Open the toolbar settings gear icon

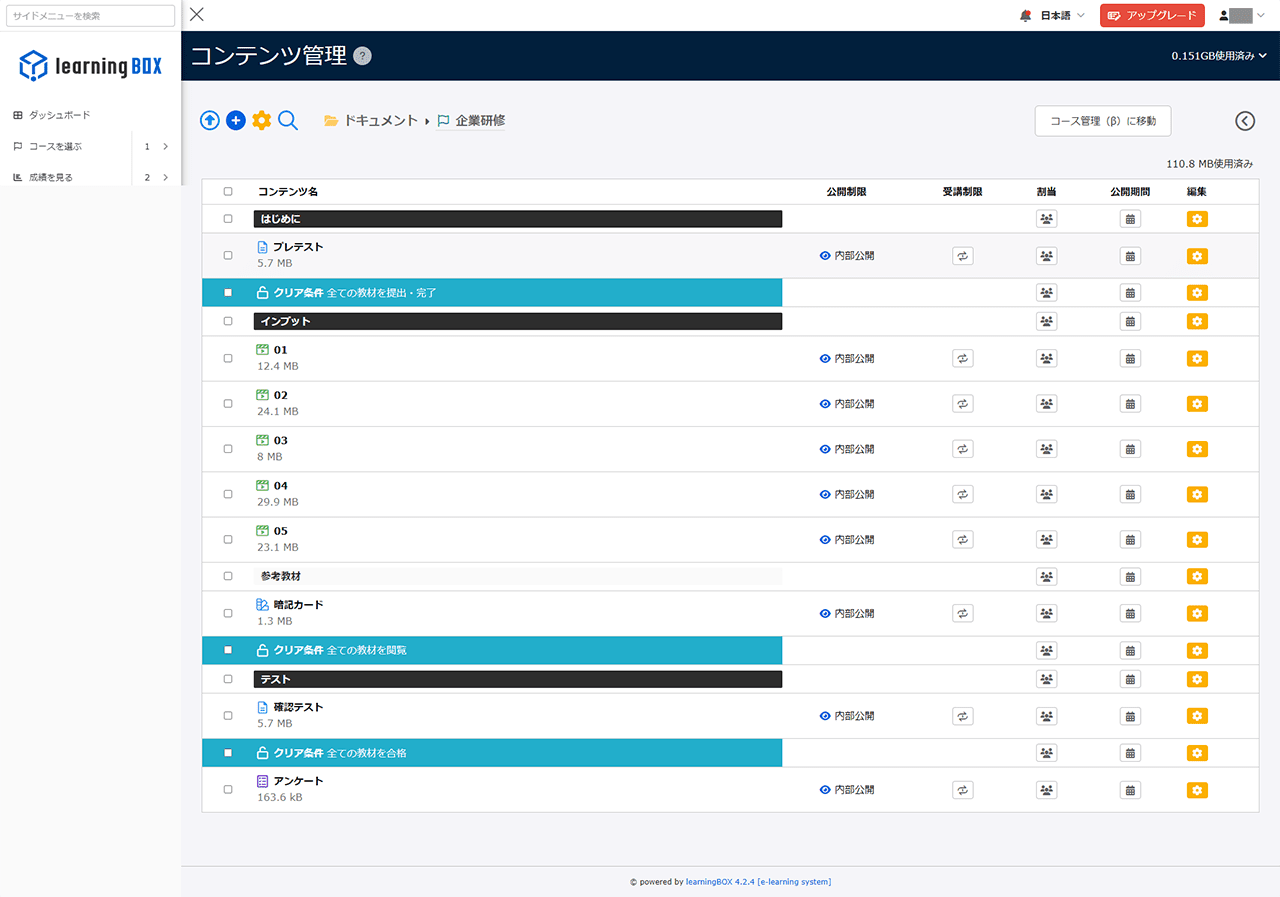(x=262, y=120)
